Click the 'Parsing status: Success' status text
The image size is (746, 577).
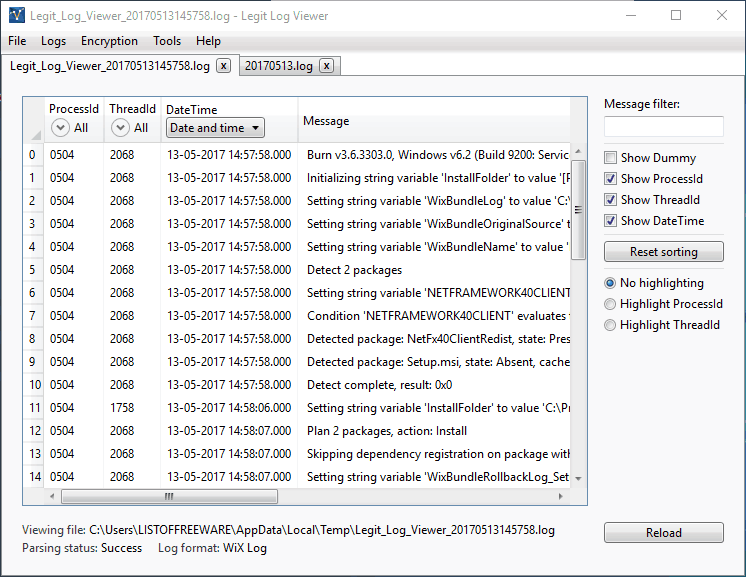82,548
